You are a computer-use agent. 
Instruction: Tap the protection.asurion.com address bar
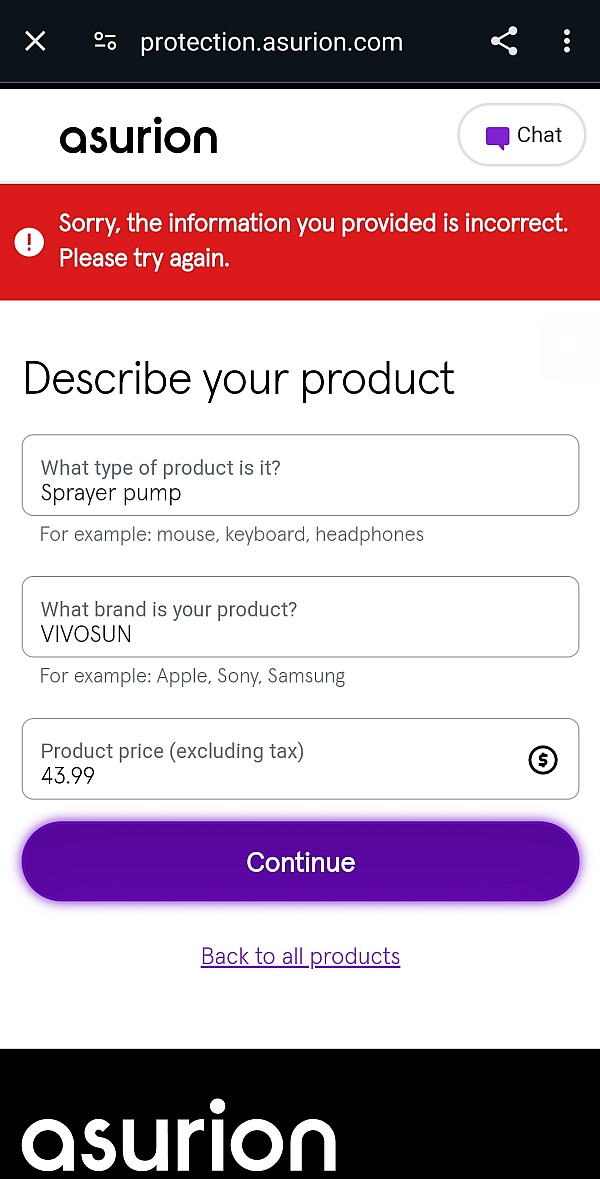coord(272,41)
